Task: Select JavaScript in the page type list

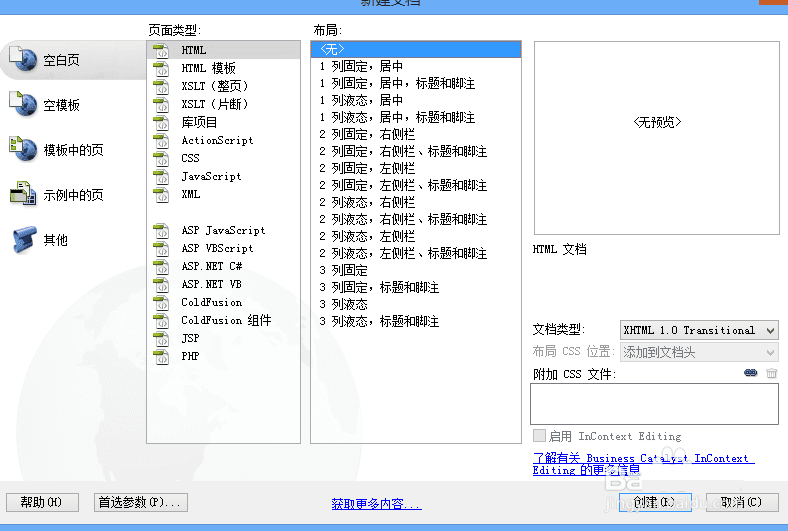Action: click(x=211, y=176)
